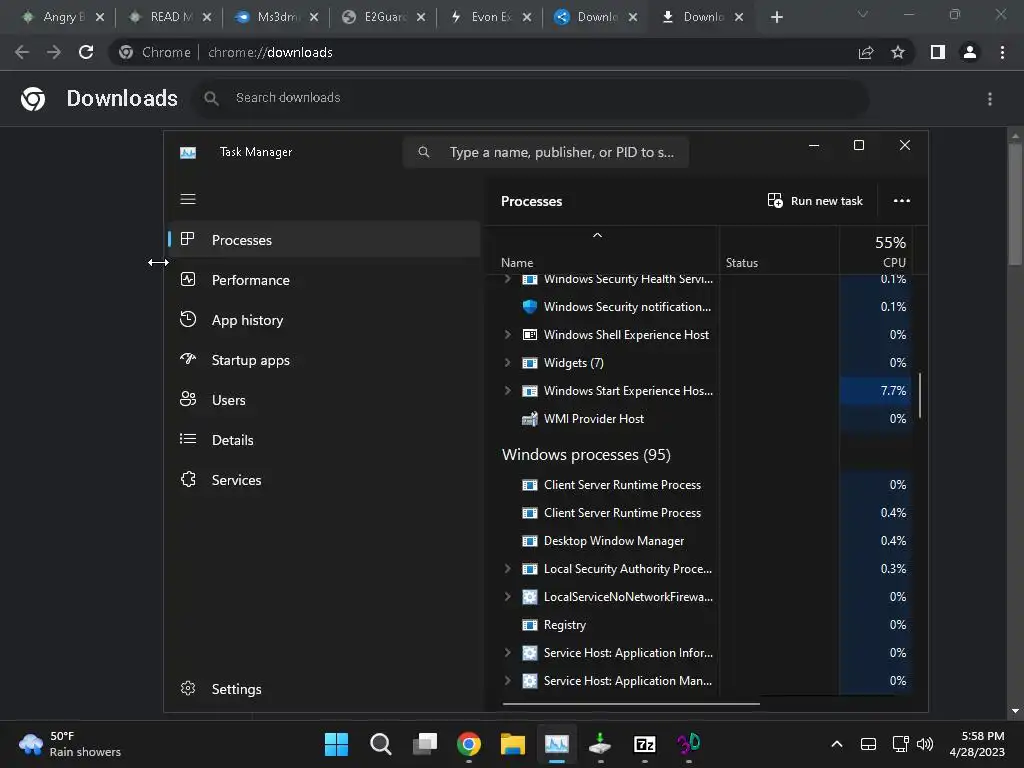This screenshot has height=768, width=1024.
Task: Expand Local Security Authority Process row
Action: click(507, 569)
